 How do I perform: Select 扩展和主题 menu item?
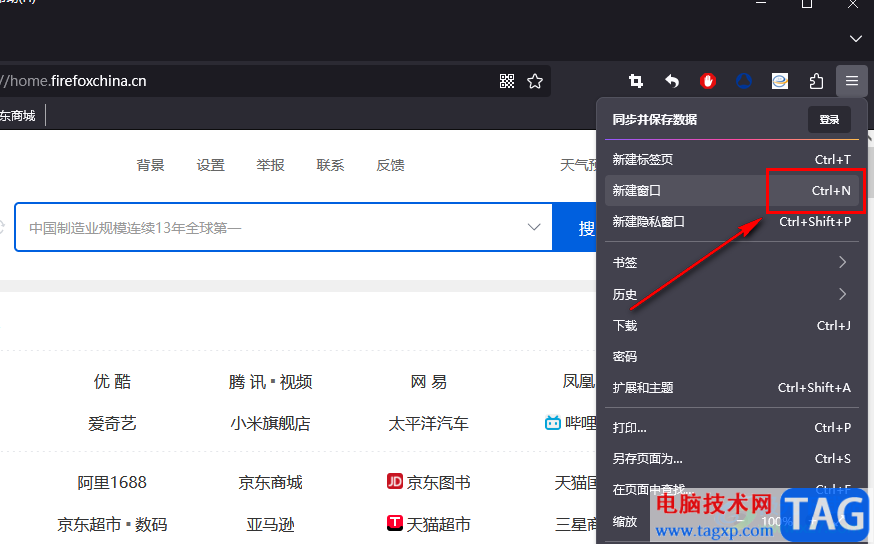pyautogui.click(x=731, y=388)
